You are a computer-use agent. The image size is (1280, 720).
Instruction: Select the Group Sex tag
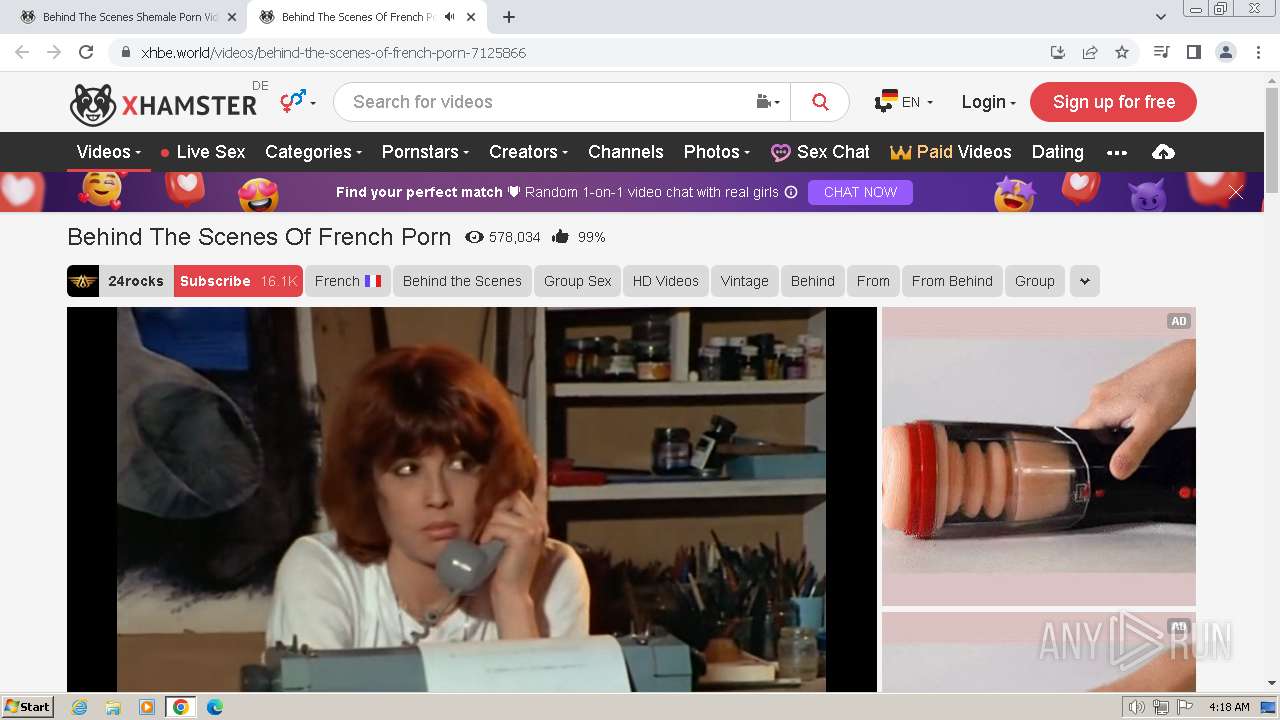pos(578,281)
